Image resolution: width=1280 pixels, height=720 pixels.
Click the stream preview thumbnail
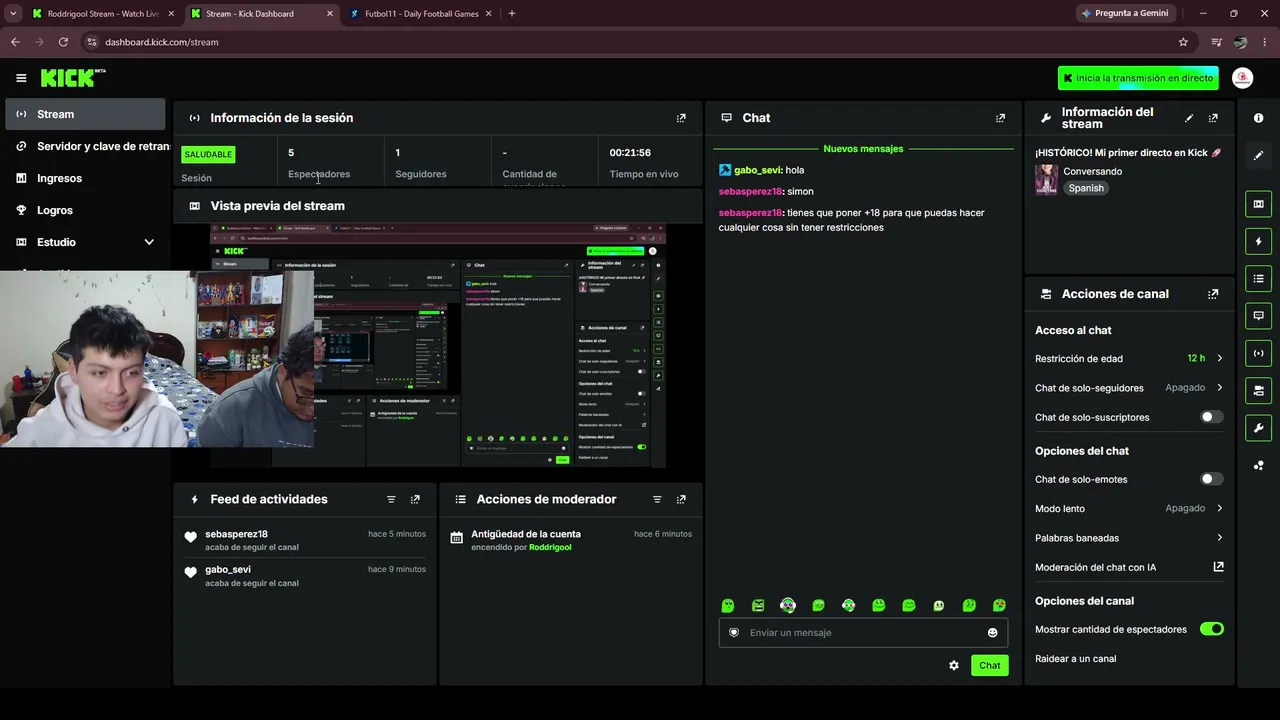point(437,346)
